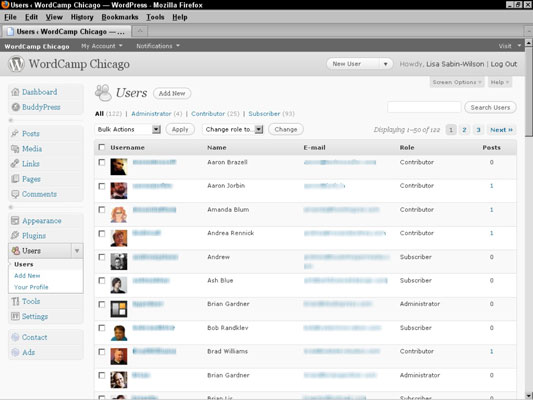533x400 pixels.
Task: Open the Bookmarks menu
Action: [x=120, y=17]
